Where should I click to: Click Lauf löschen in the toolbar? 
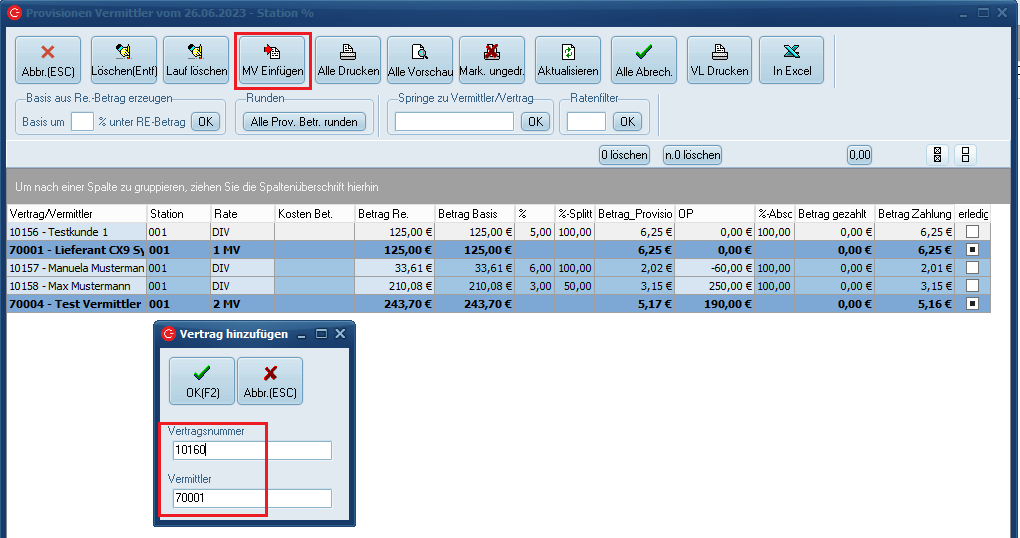(196, 60)
